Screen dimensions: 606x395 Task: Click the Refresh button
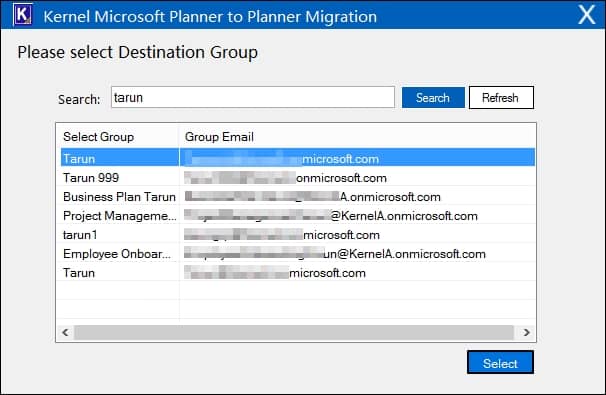coord(501,98)
